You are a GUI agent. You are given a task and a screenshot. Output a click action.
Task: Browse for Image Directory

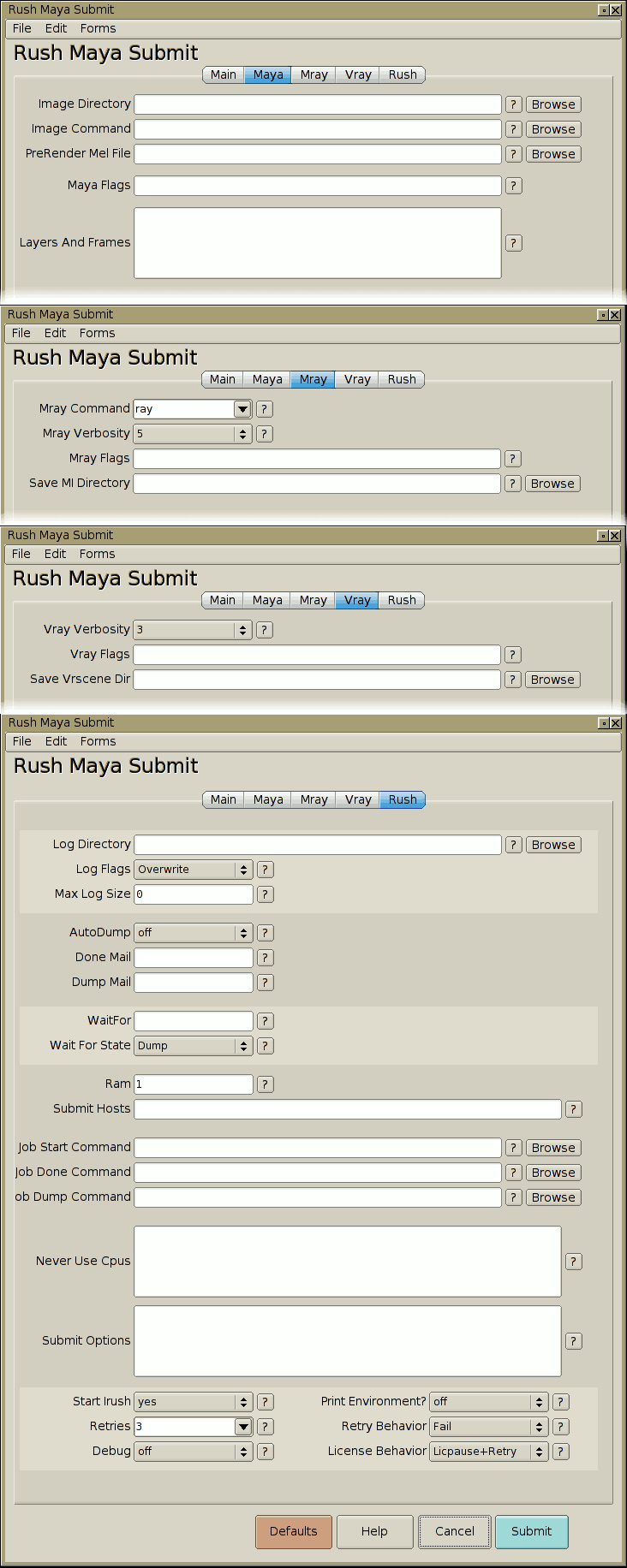tap(553, 104)
